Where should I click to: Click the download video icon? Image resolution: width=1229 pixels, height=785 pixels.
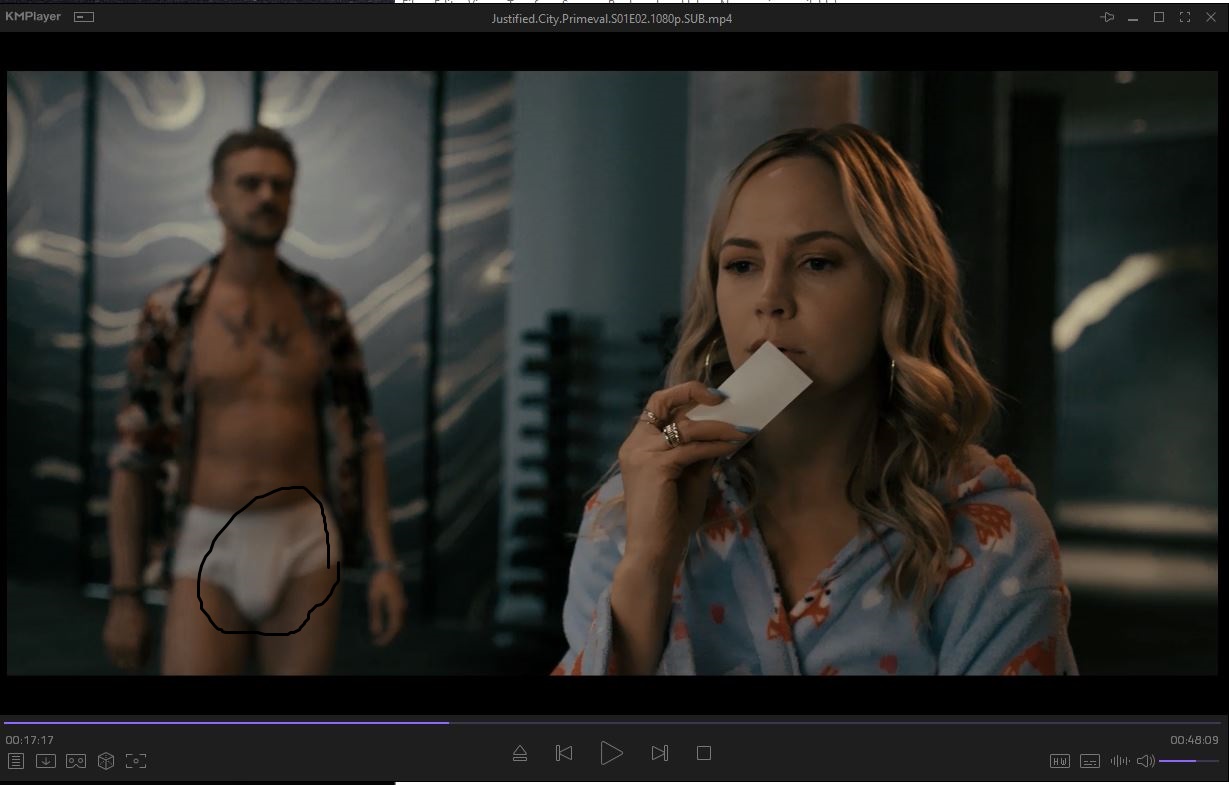pyautogui.click(x=45, y=761)
